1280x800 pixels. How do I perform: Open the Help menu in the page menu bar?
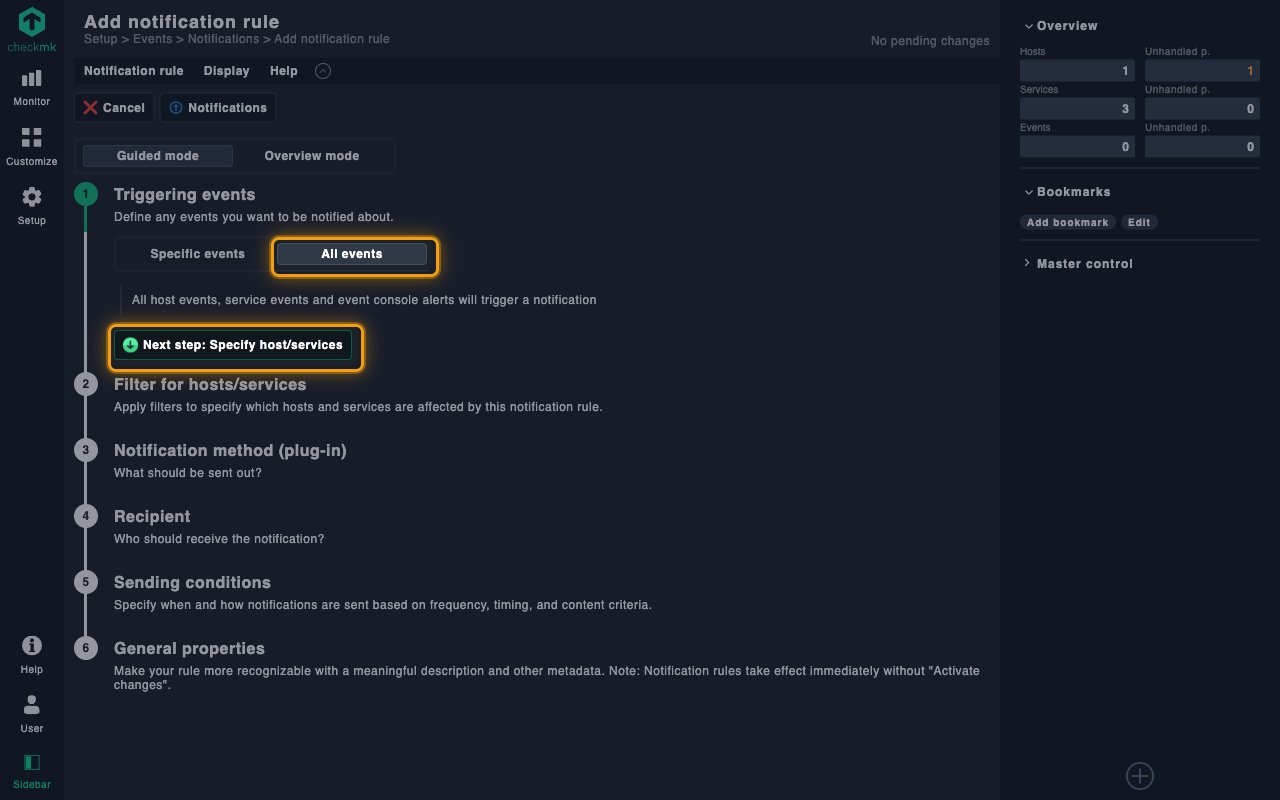coord(284,71)
